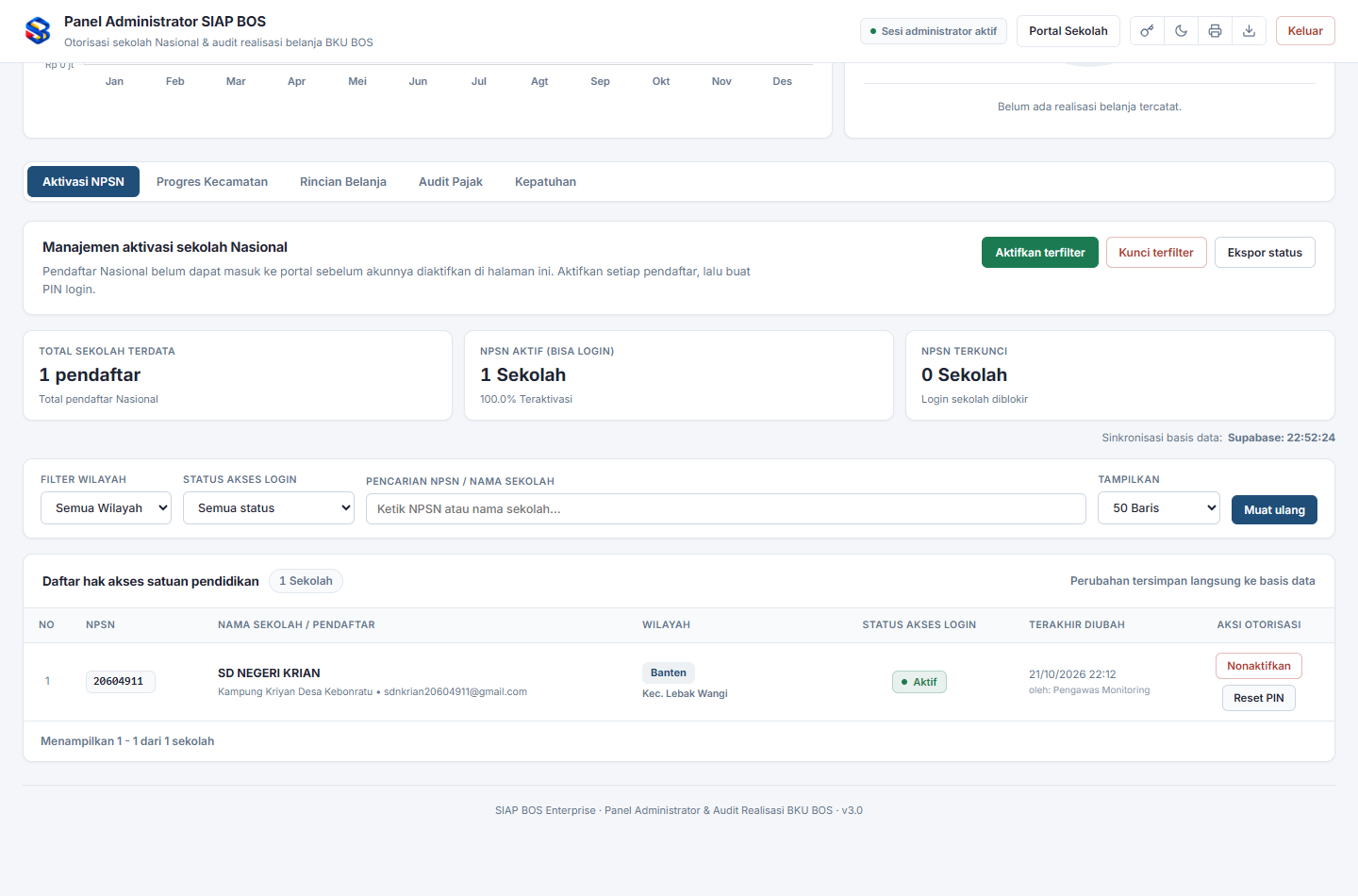Toggle dark mode with the moon icon
Screen dimensions: 1358x896
(1181, 31)
